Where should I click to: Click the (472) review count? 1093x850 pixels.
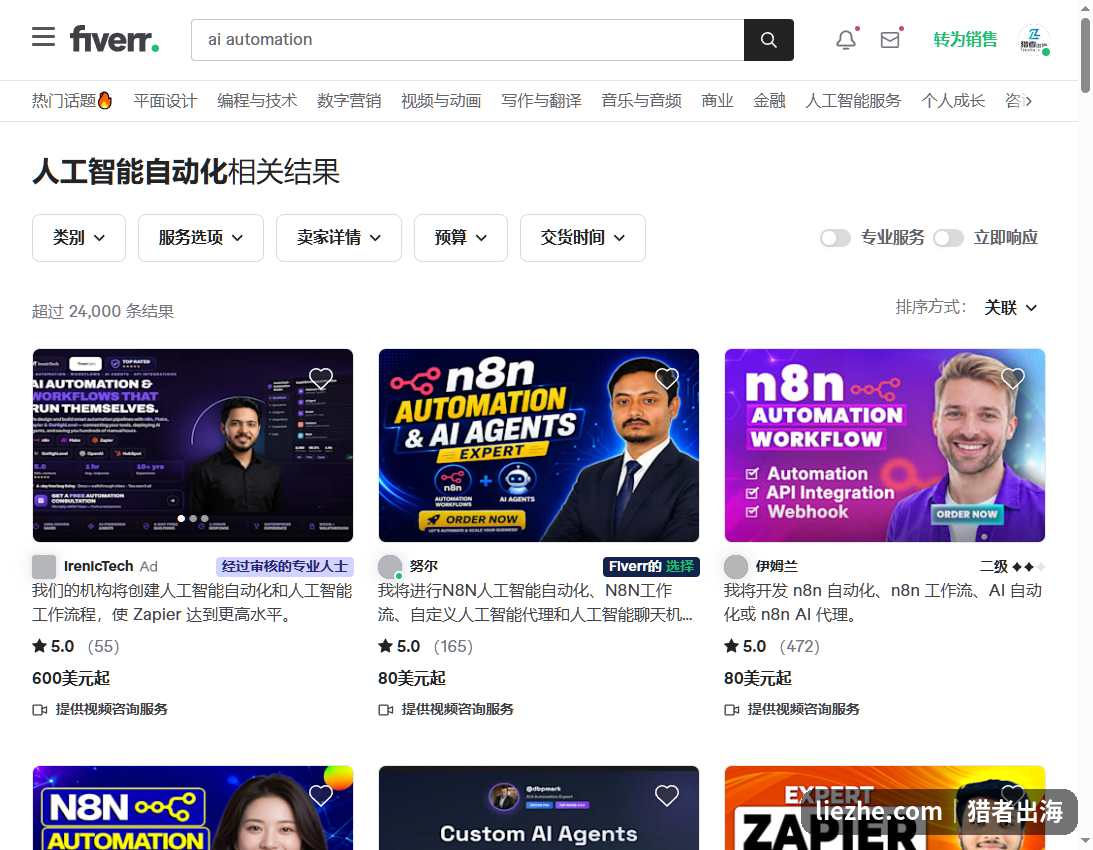click(x=800, y=646)
